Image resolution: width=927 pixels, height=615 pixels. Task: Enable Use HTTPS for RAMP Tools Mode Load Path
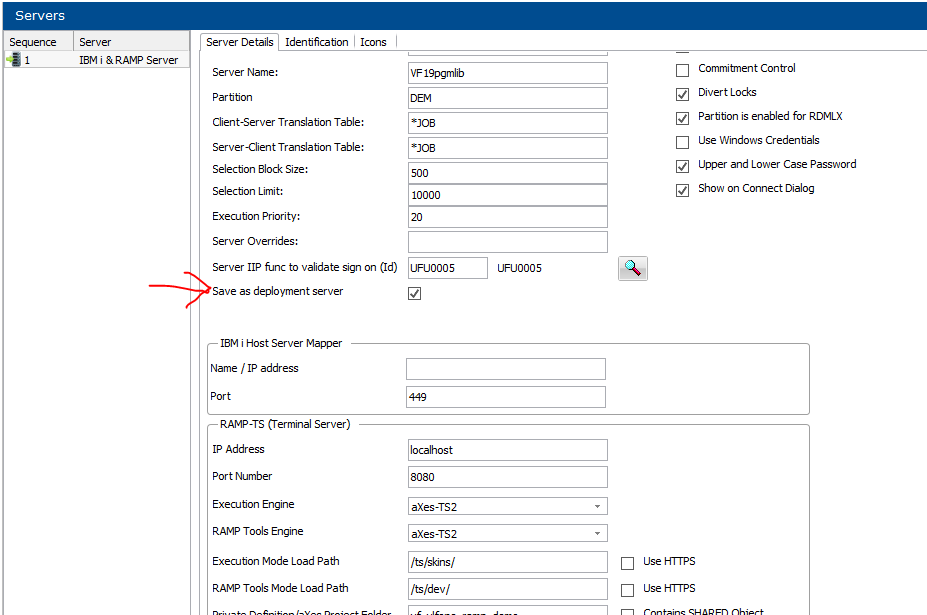coord(627,590)
